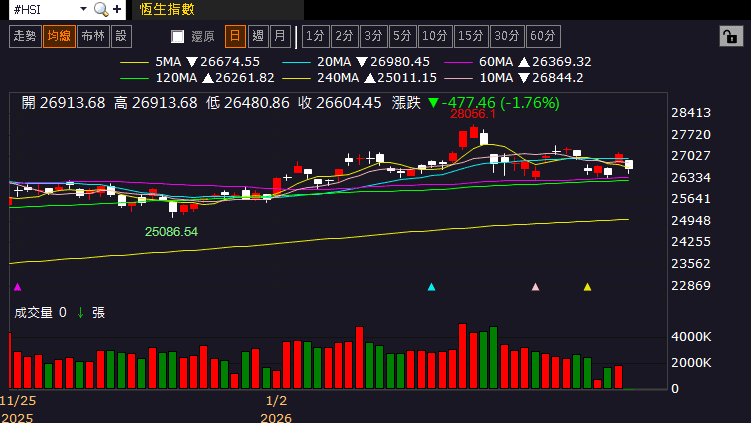This screenshot has width=751, height=423.
Task: Click the 28413 price axis label
Action: [691, 113]
